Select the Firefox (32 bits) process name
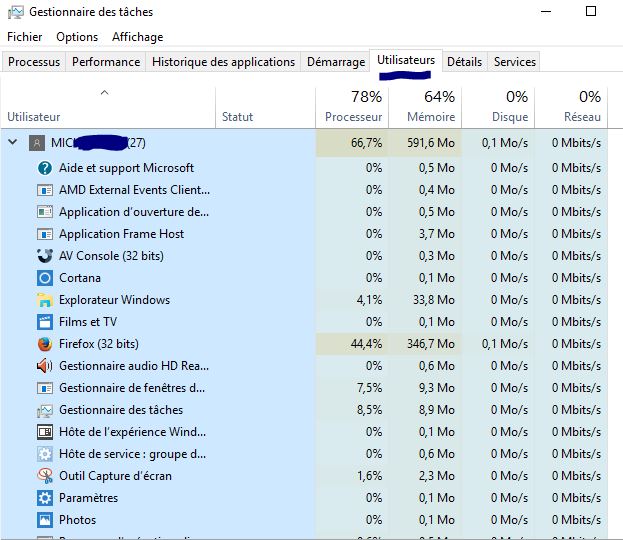Viewport: 623px width, 540px height. (x=99, y=344)
